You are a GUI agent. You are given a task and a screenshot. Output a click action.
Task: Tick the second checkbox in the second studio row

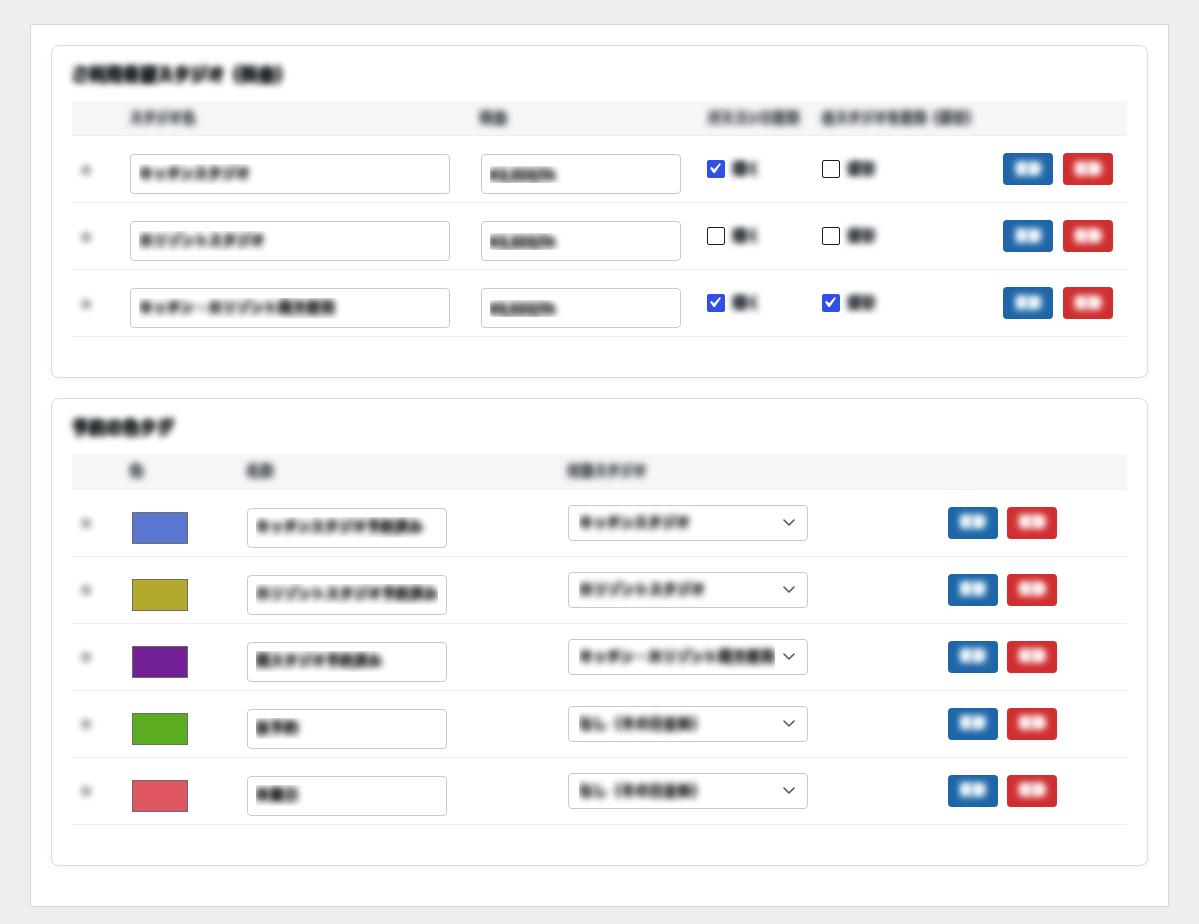(x=830, y=236)
